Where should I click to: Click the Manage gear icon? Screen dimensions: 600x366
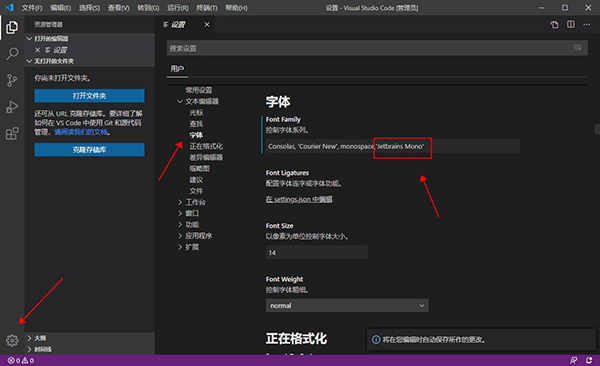click(x=12, y=340)
